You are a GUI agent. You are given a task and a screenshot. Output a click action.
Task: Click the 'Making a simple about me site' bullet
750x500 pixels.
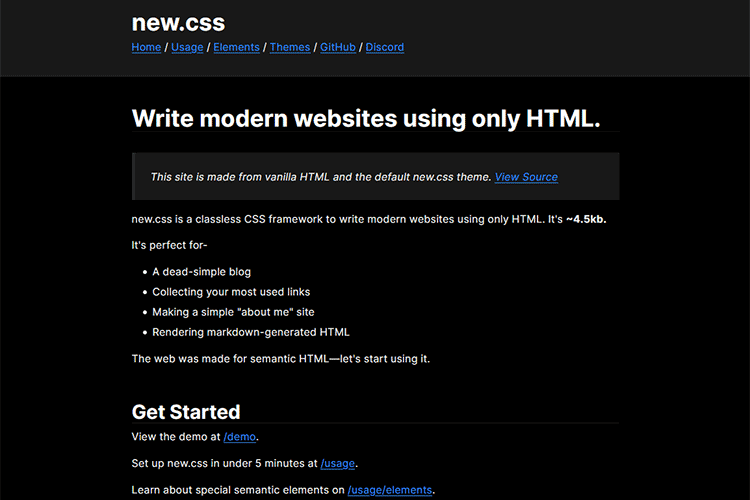(x=233, y=312)
